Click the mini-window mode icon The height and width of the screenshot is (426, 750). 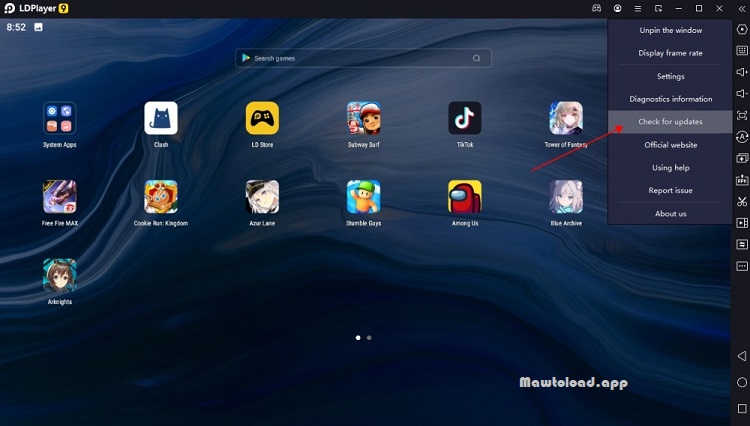(659, 9)
